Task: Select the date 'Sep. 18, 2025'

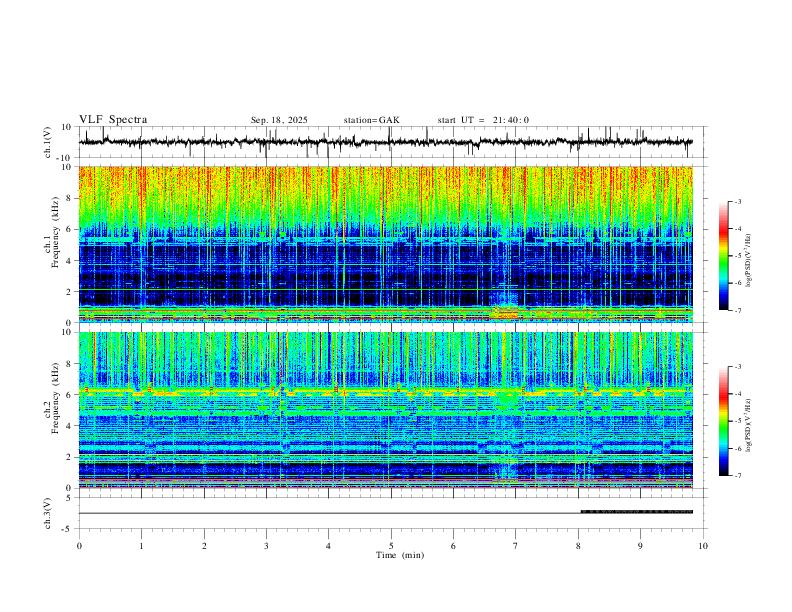Action: (x=279, y=120)
